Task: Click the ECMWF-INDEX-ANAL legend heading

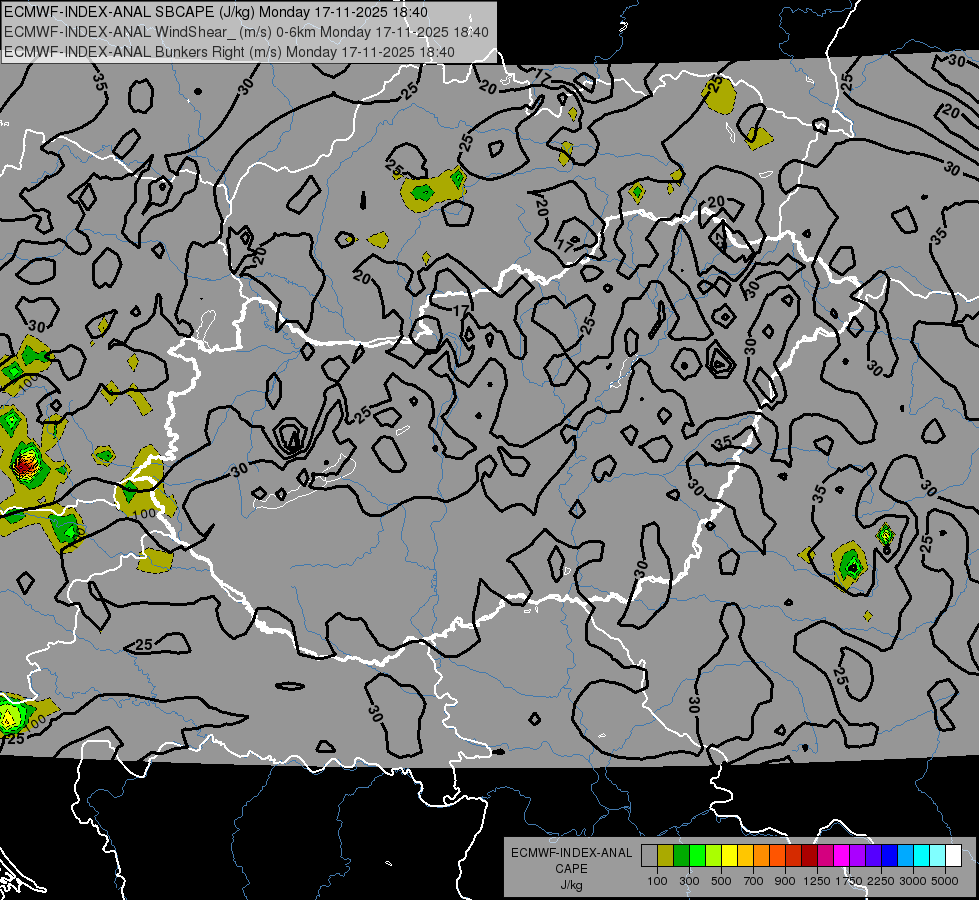Action: 571,853
